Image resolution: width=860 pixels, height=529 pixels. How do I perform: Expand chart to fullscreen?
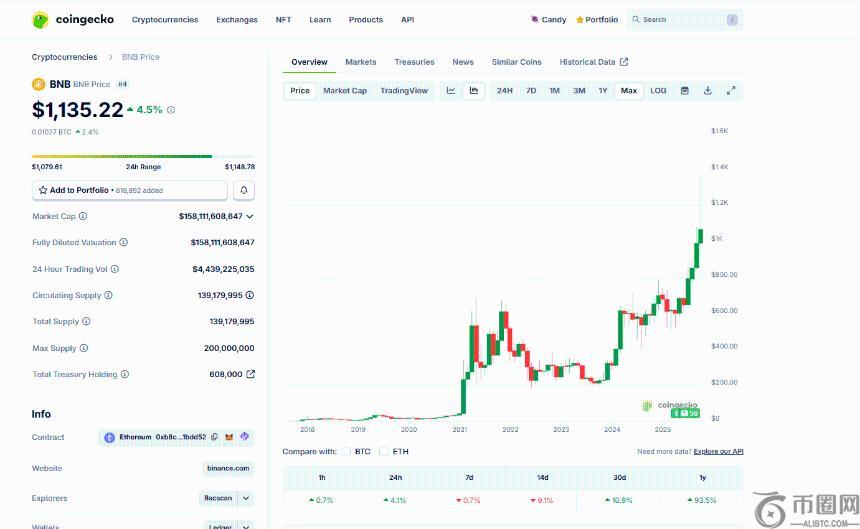click(x=731, y=91)
